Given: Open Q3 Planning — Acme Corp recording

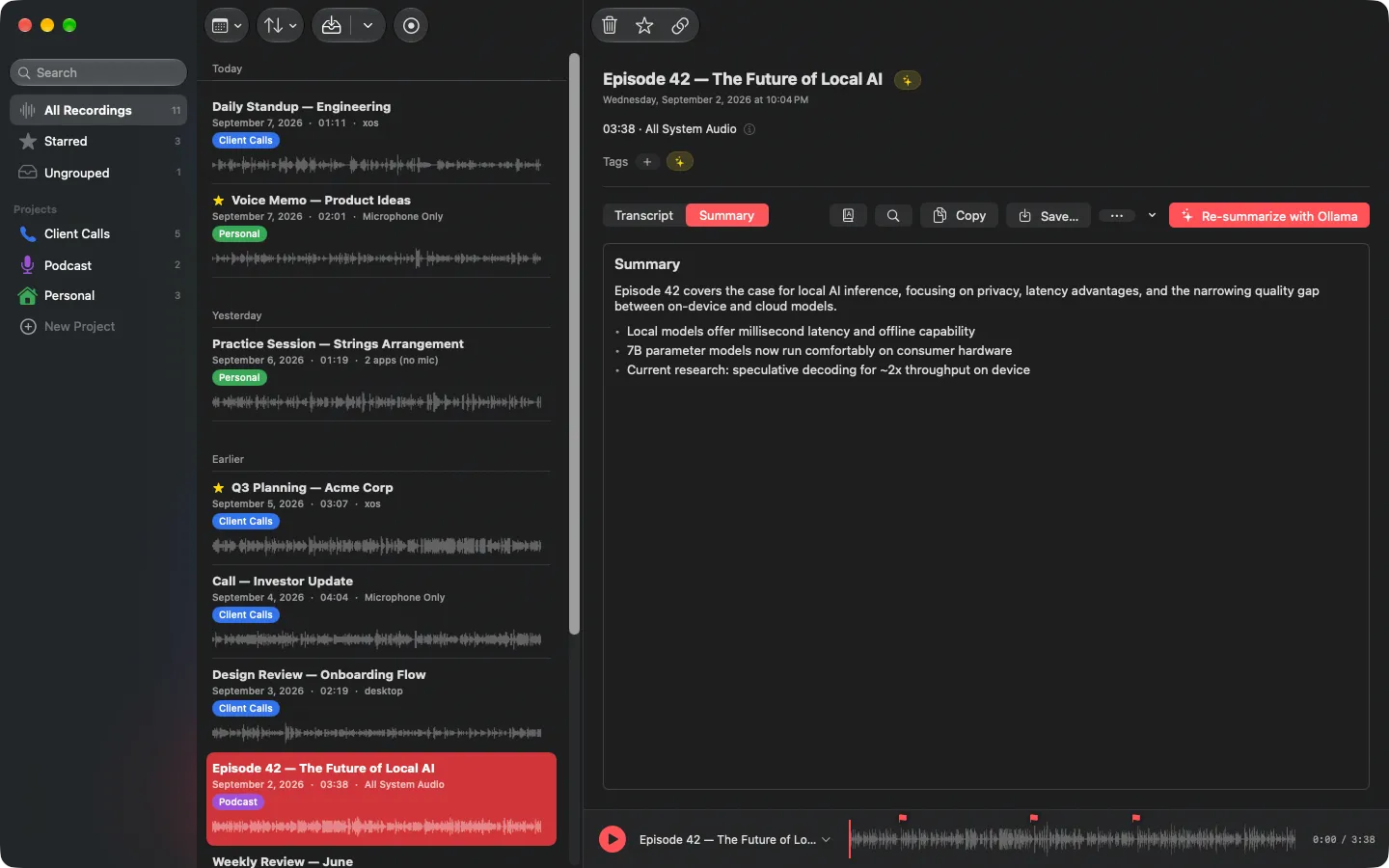Looking at the screenshot, I should [381, 518].
